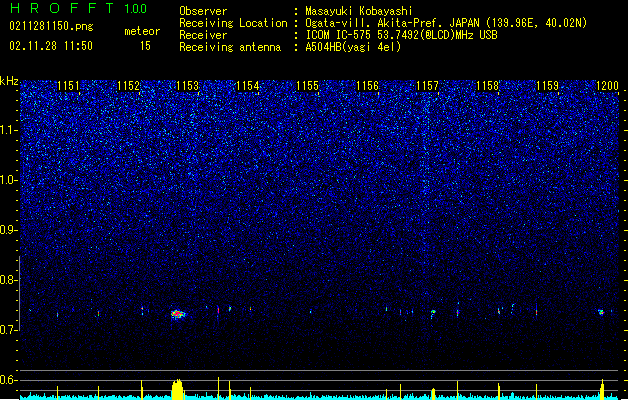Click the Ogata-vill. Akita-Pref. JAPAN location text
The height and width of the screenshot is (400, 629).
(446, 23)
